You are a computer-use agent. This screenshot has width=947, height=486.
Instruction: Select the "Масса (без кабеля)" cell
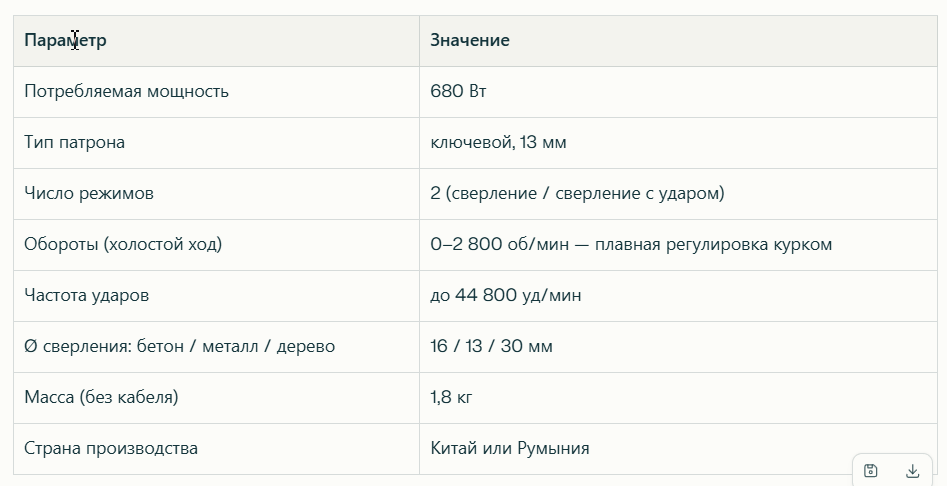click(x=101, y=398)
